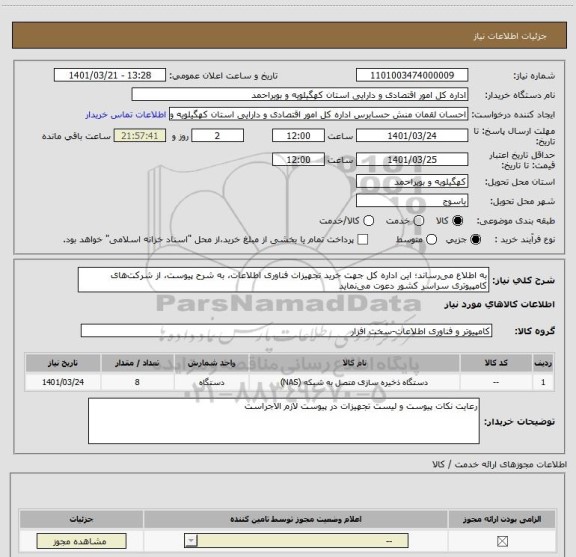Viewport: 576px width, 557px height.
Task: Click the مشاهده مجوز button
Action: [x=81, y=541]
